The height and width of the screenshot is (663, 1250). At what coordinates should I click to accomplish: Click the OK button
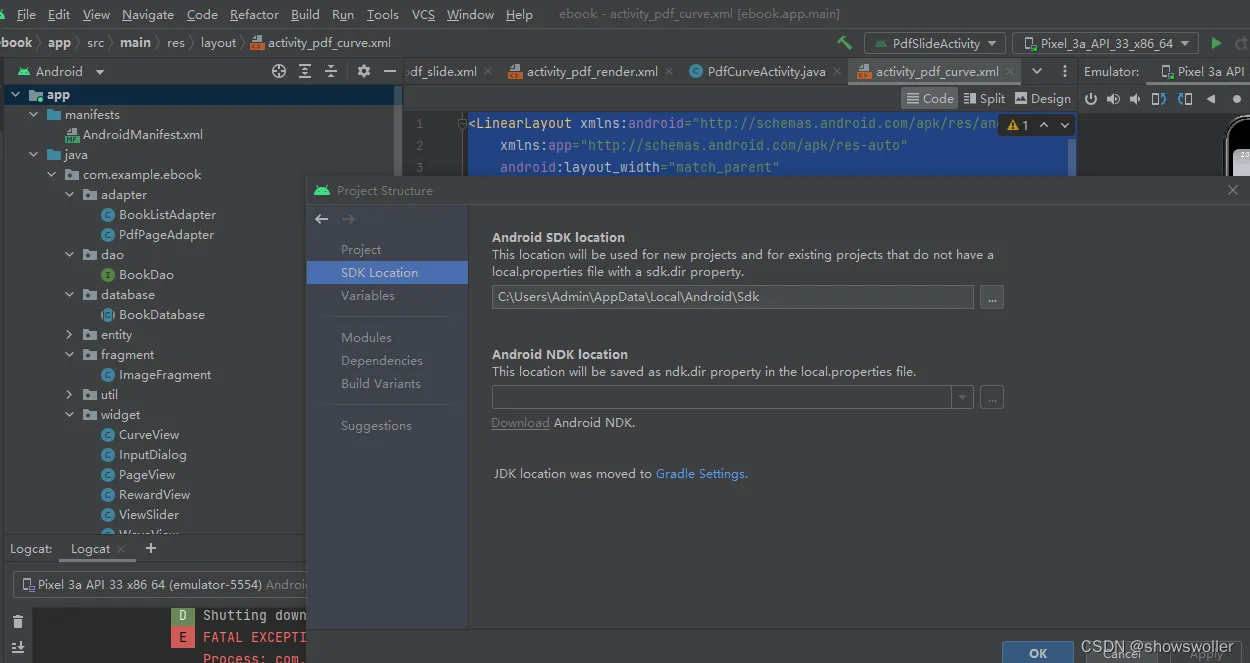tap(1038, 653)
